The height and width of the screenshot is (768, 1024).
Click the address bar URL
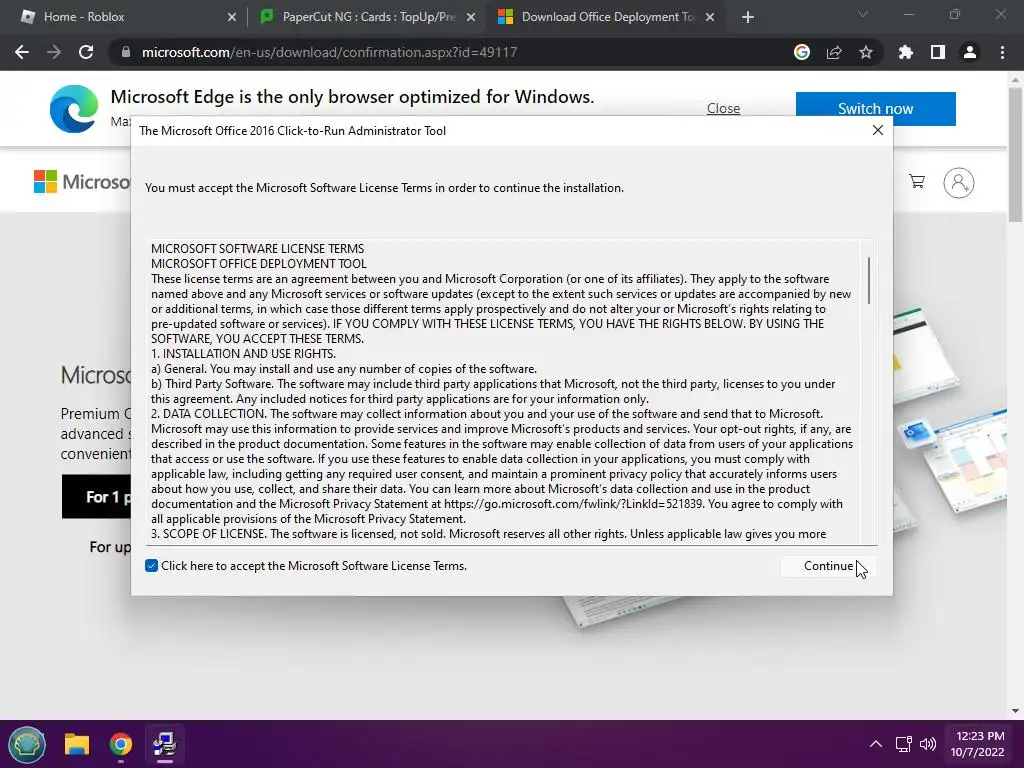point(329,52)
